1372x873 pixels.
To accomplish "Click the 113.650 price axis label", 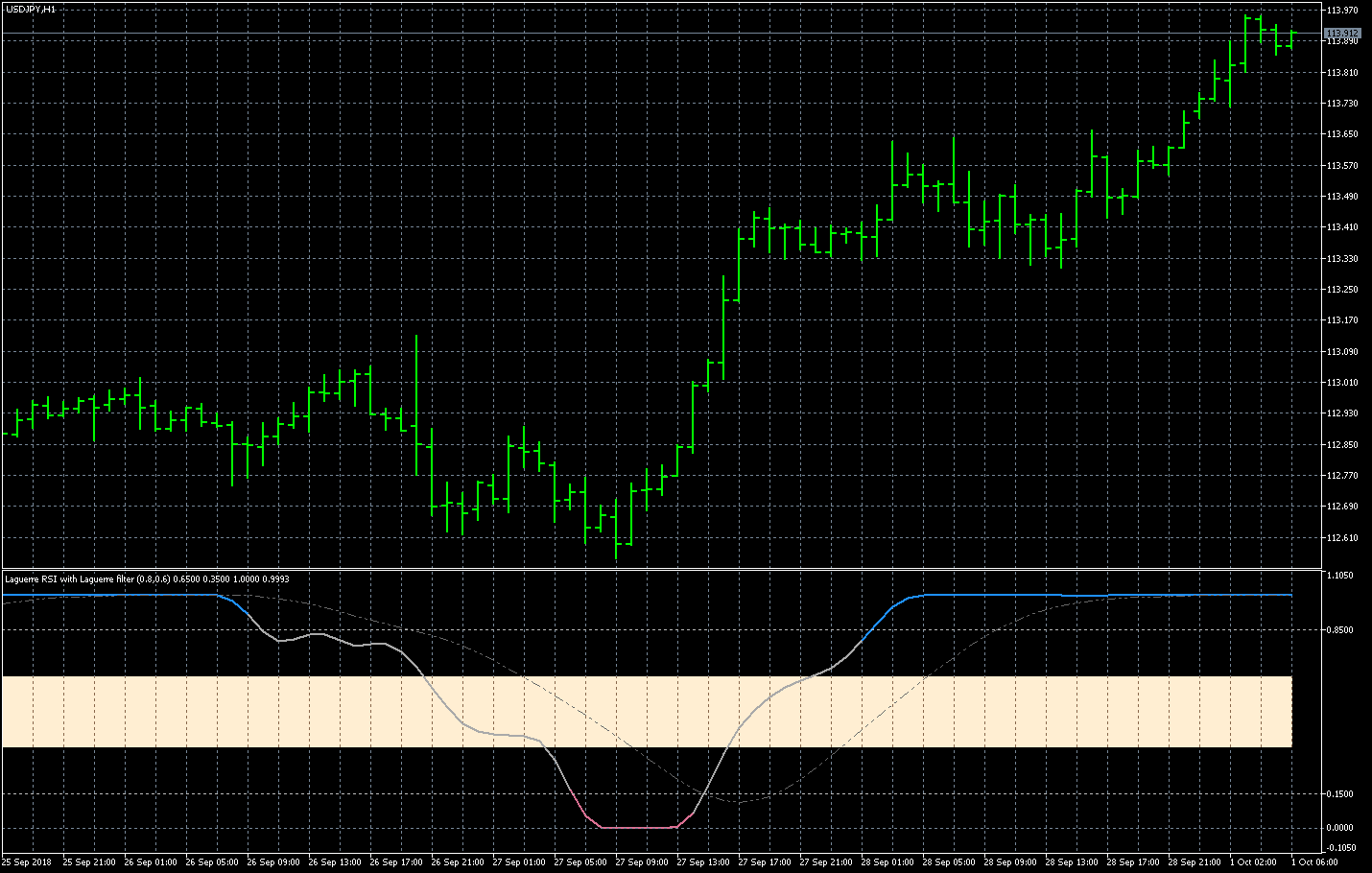I will point(1342,134).
